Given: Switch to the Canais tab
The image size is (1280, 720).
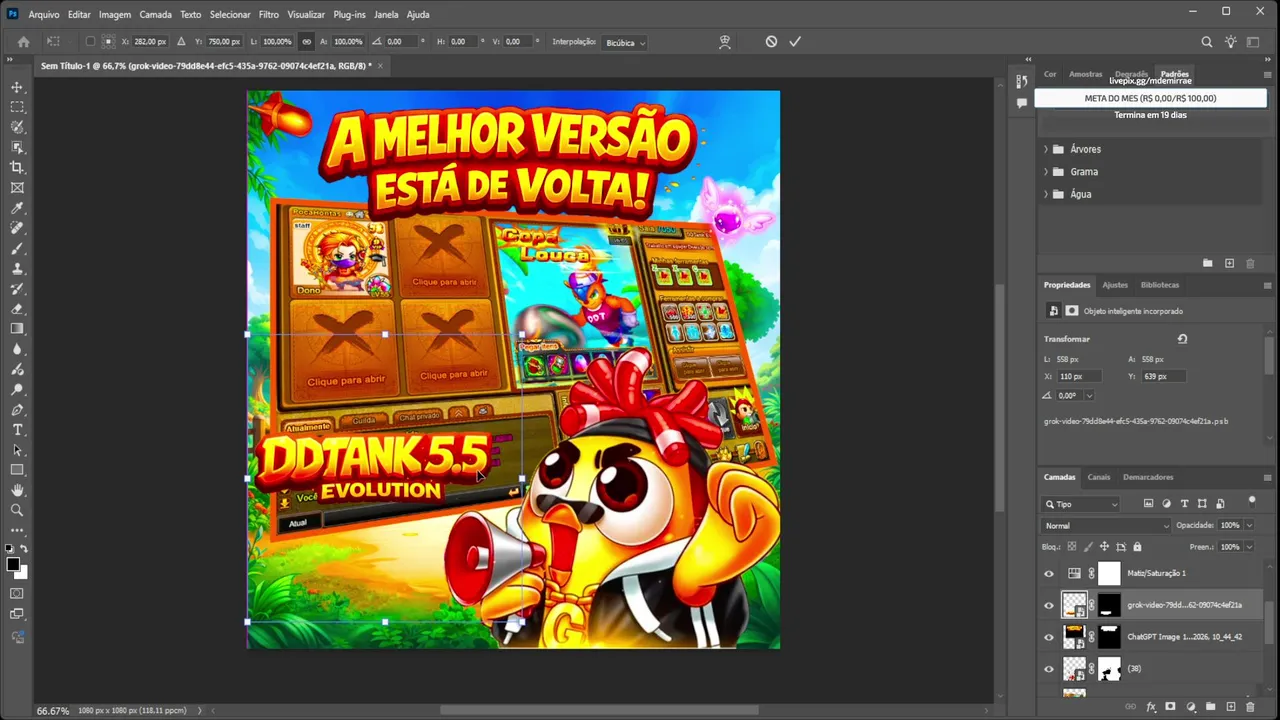Looking at the screenshot, I should (1099, 477).
